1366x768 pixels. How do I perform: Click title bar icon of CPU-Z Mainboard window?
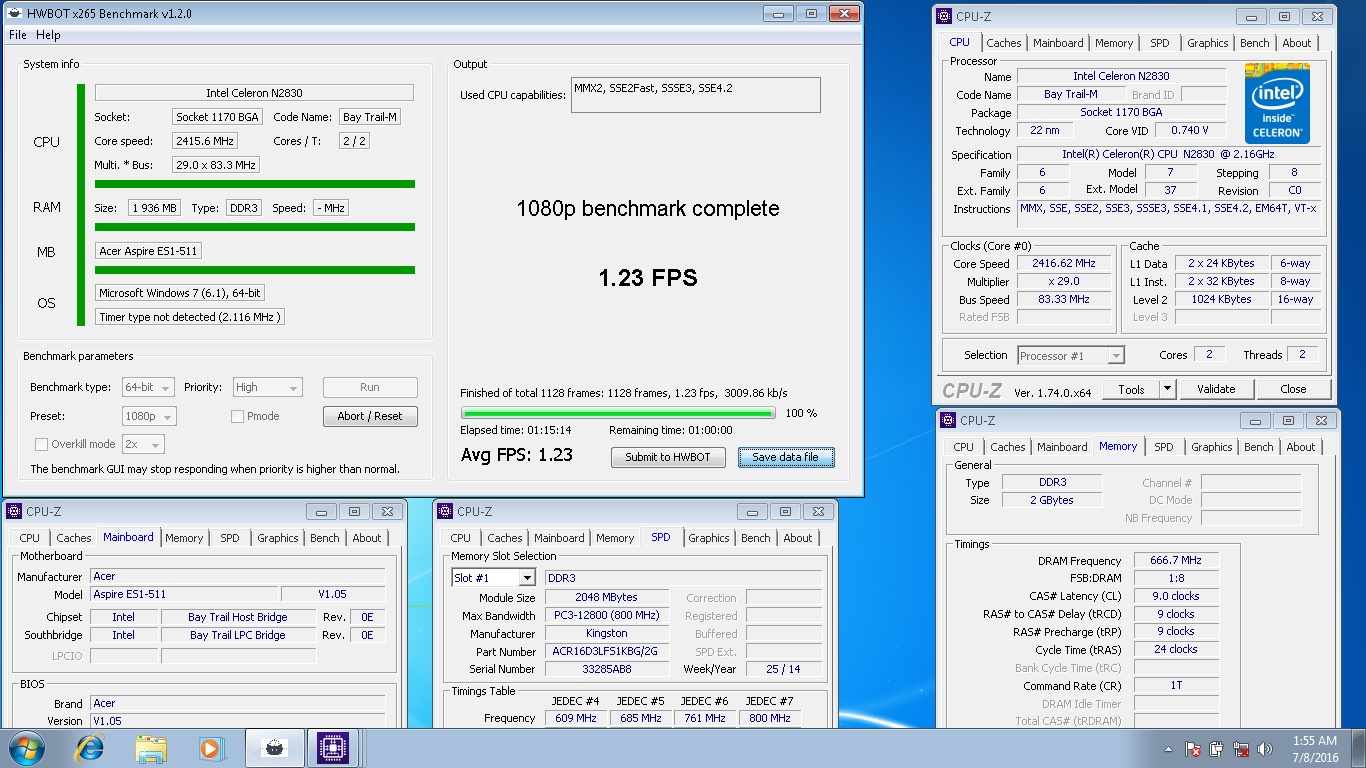pos(14,511)
